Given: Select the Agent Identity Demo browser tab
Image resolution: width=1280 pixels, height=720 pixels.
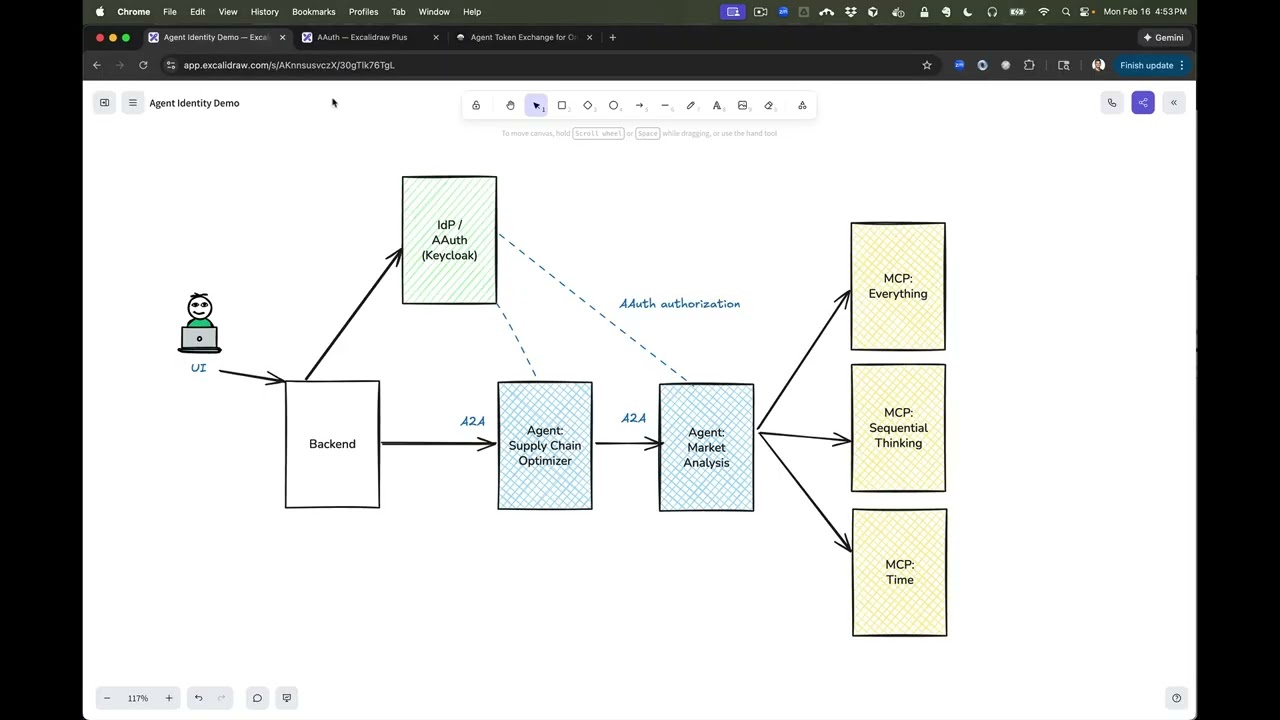Looking at the screenshot, I should tap(216, 37).
